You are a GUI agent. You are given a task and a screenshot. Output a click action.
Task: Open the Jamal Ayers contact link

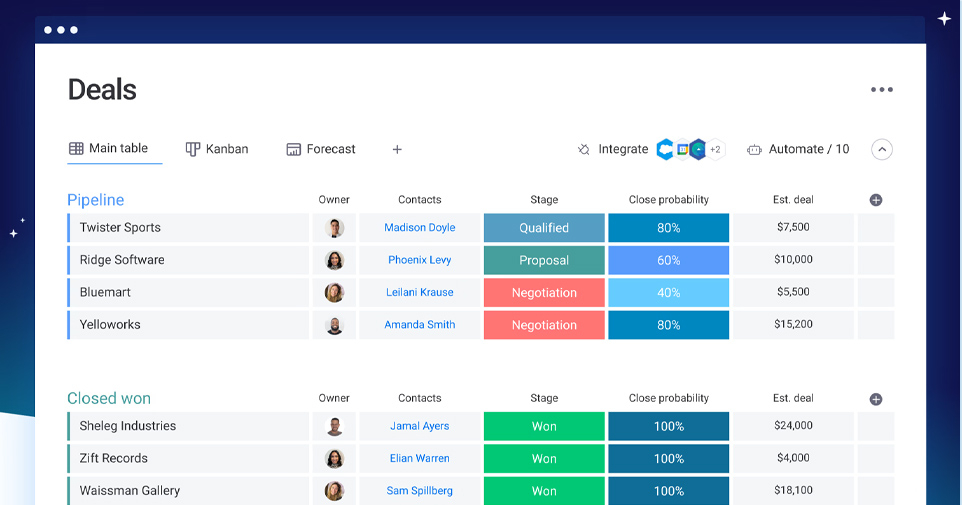pos(419,426)
